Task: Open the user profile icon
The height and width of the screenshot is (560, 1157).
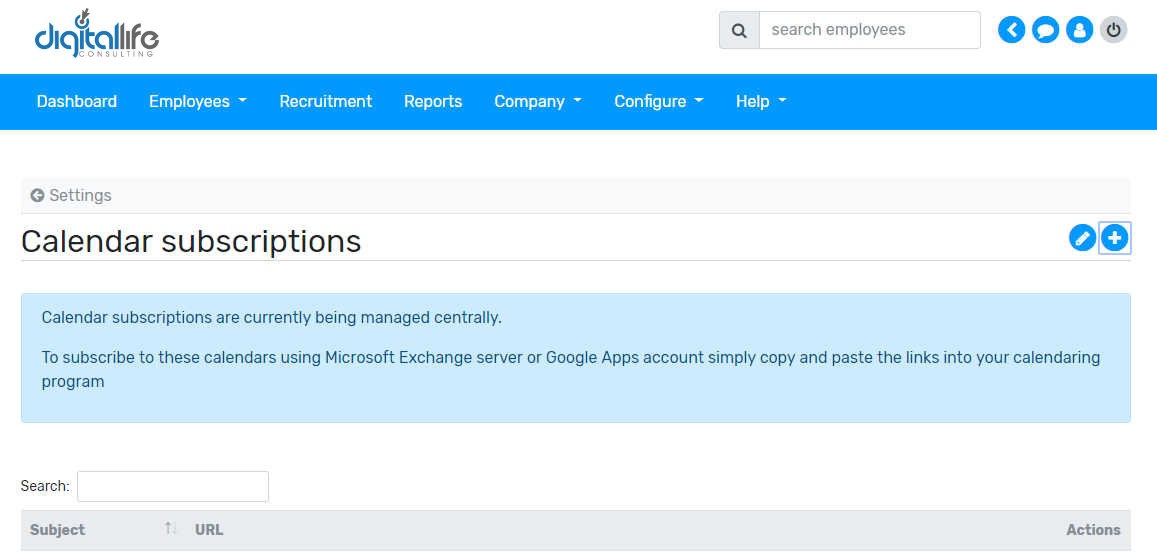Action: click(x=1079, y=30)
